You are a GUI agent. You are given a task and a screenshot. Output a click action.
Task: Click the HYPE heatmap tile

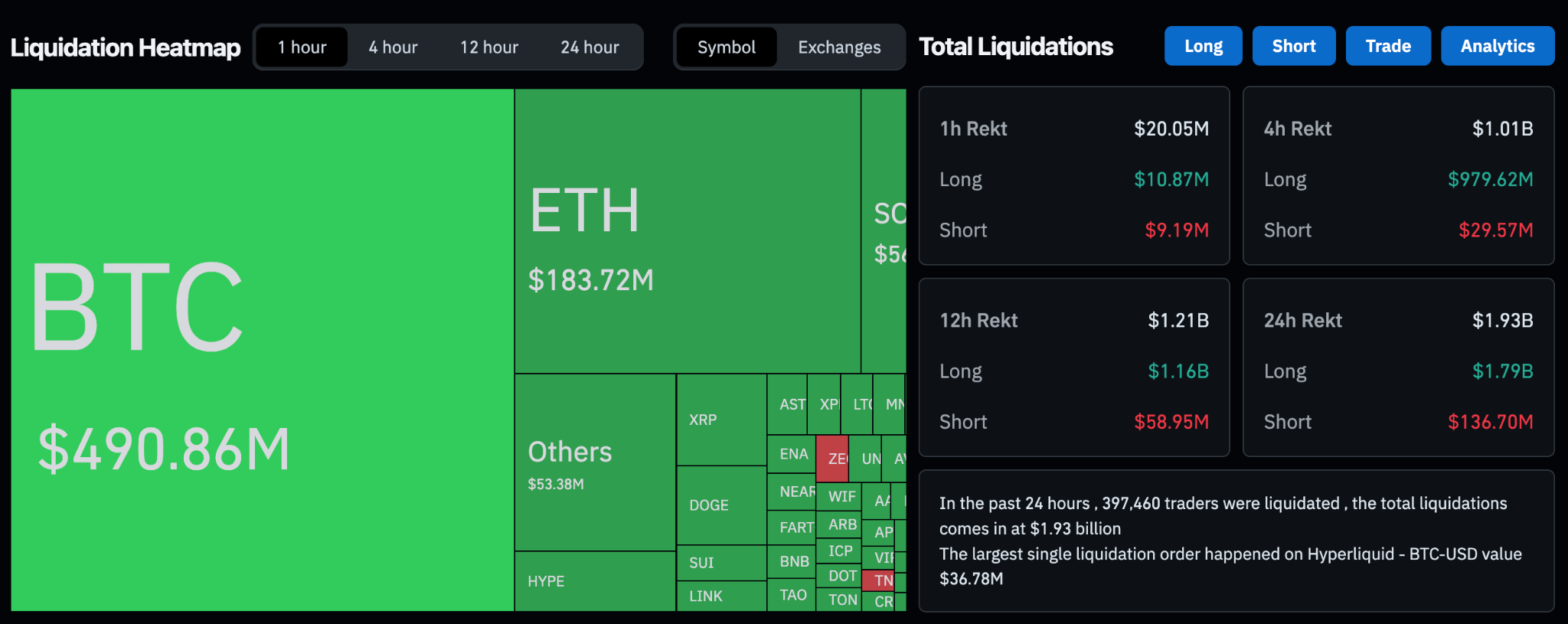coord(594,581)
